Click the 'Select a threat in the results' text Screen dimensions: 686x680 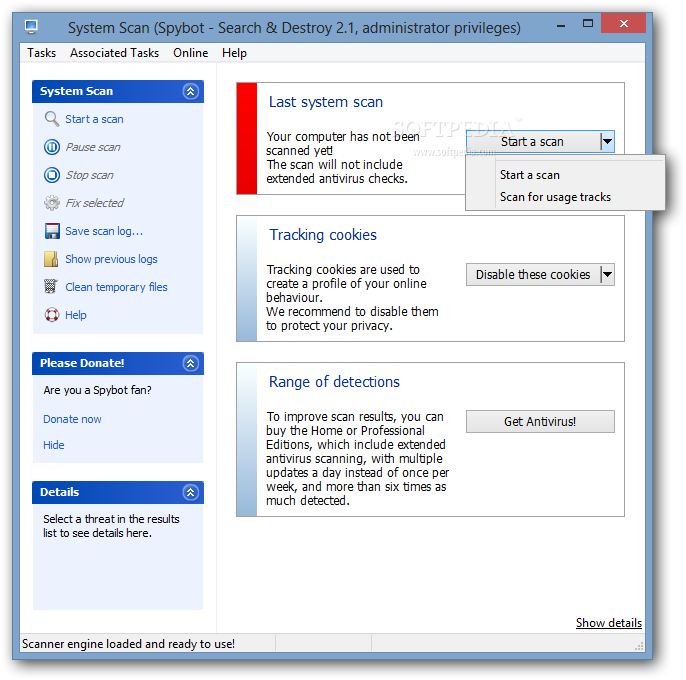tap(111, 519)
